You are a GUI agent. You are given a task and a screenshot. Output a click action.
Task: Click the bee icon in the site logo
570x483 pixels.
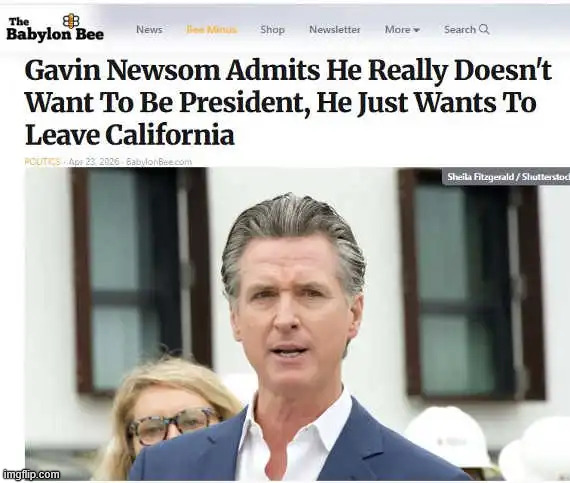pos(71,21)
